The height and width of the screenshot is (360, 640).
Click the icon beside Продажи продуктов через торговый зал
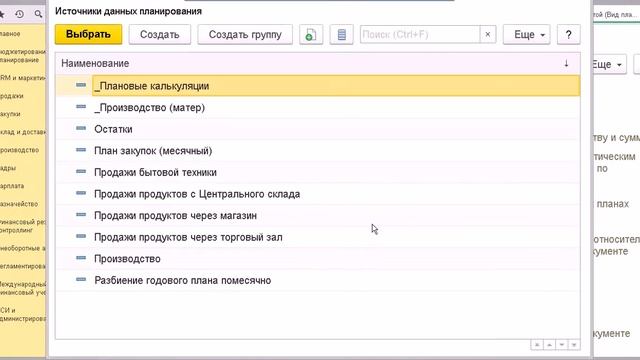(x=81, y=236)
